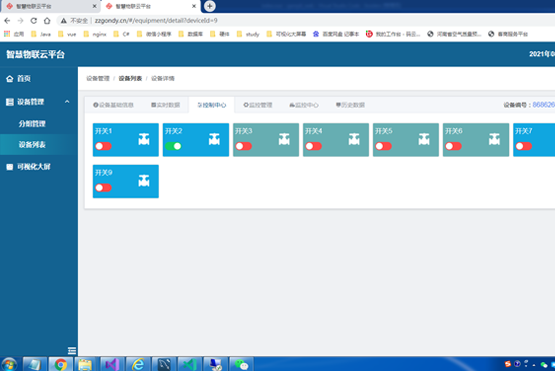Go to 首页 in the sidebar

click(18, 79)
